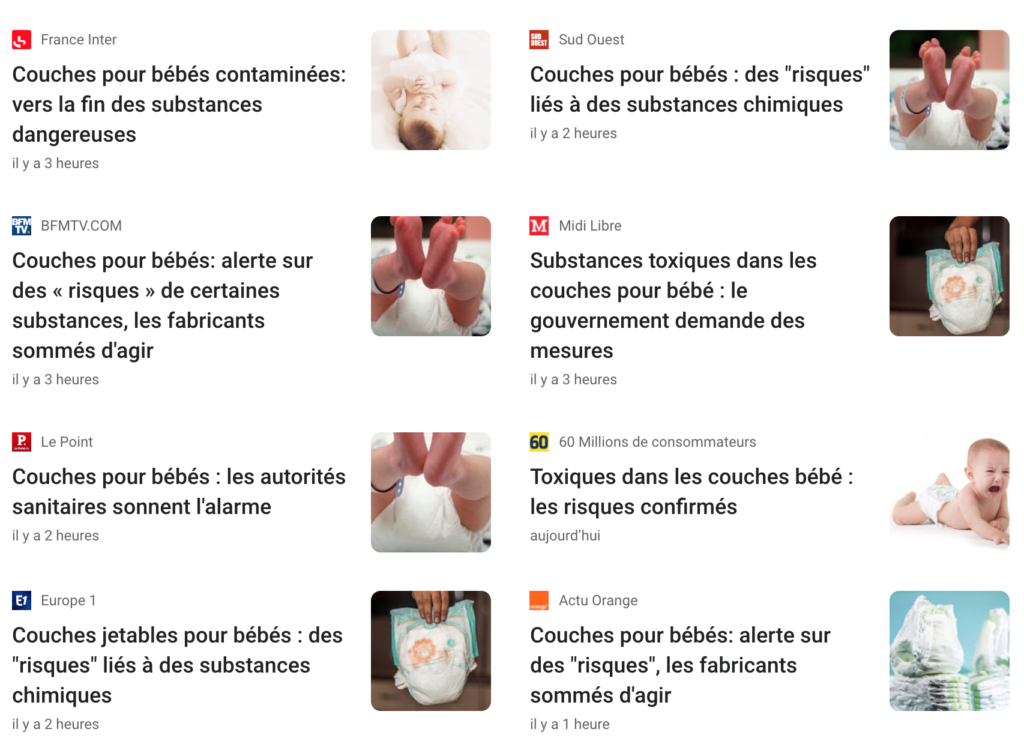Open Le Point headline about autorités sanitaires
The image size is (1024, 747).
point(179,492)
